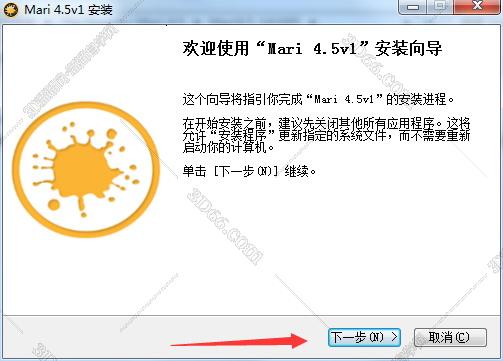
Task: Click the 下一步(N) button to continue
Action: [364, 337]
